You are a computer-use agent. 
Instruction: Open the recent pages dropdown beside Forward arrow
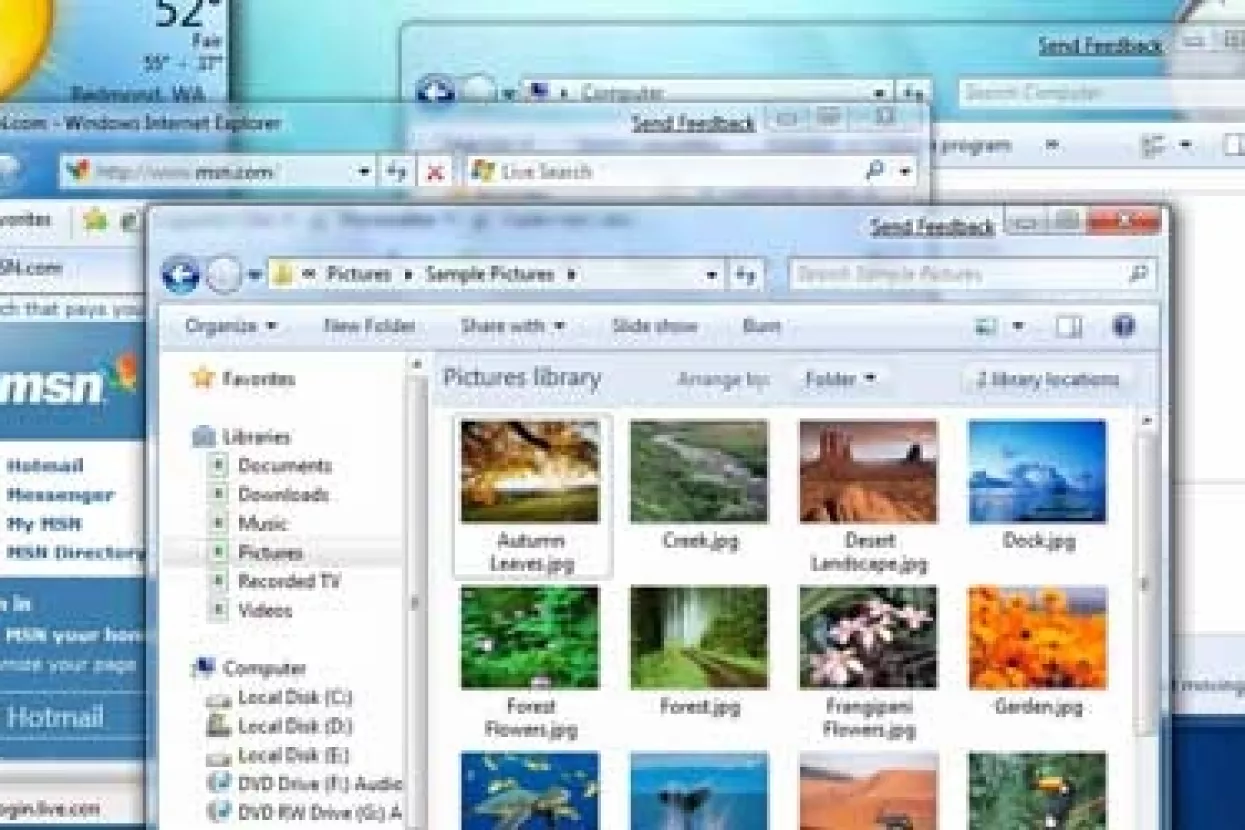(x=255, y=276)
